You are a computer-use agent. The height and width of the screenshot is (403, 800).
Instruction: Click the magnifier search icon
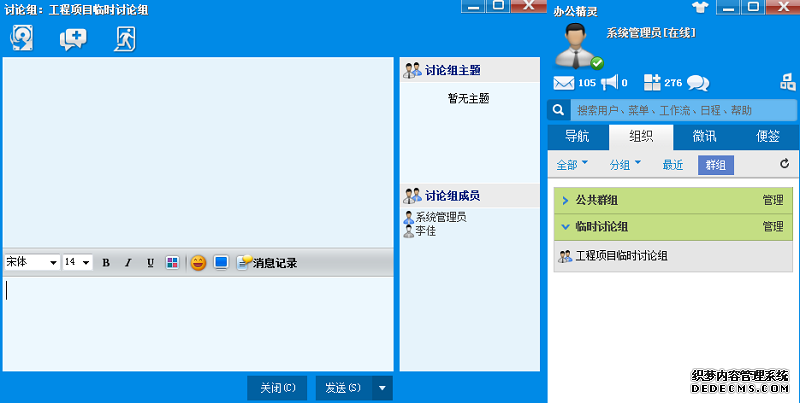coord(559,110)
